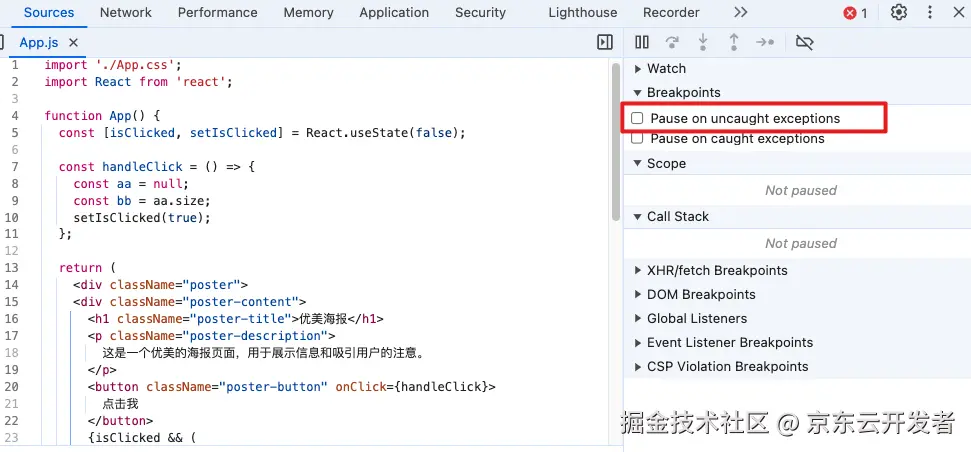Click the red error count badge

855,13
